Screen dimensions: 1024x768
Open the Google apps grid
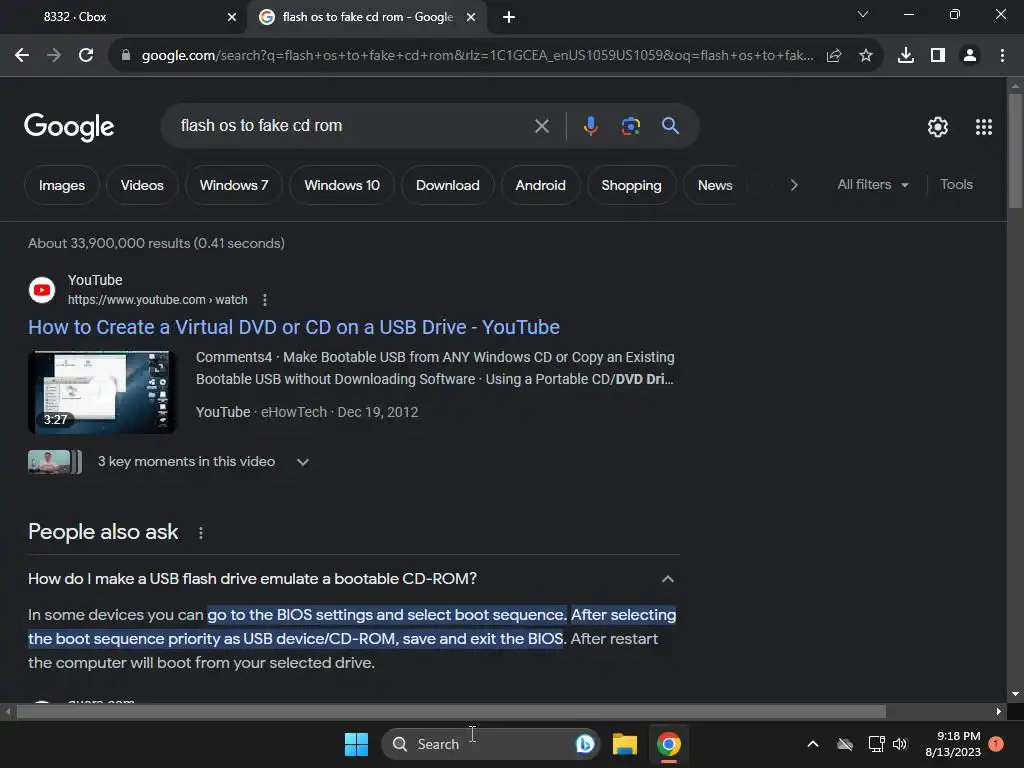coord(984,127)
